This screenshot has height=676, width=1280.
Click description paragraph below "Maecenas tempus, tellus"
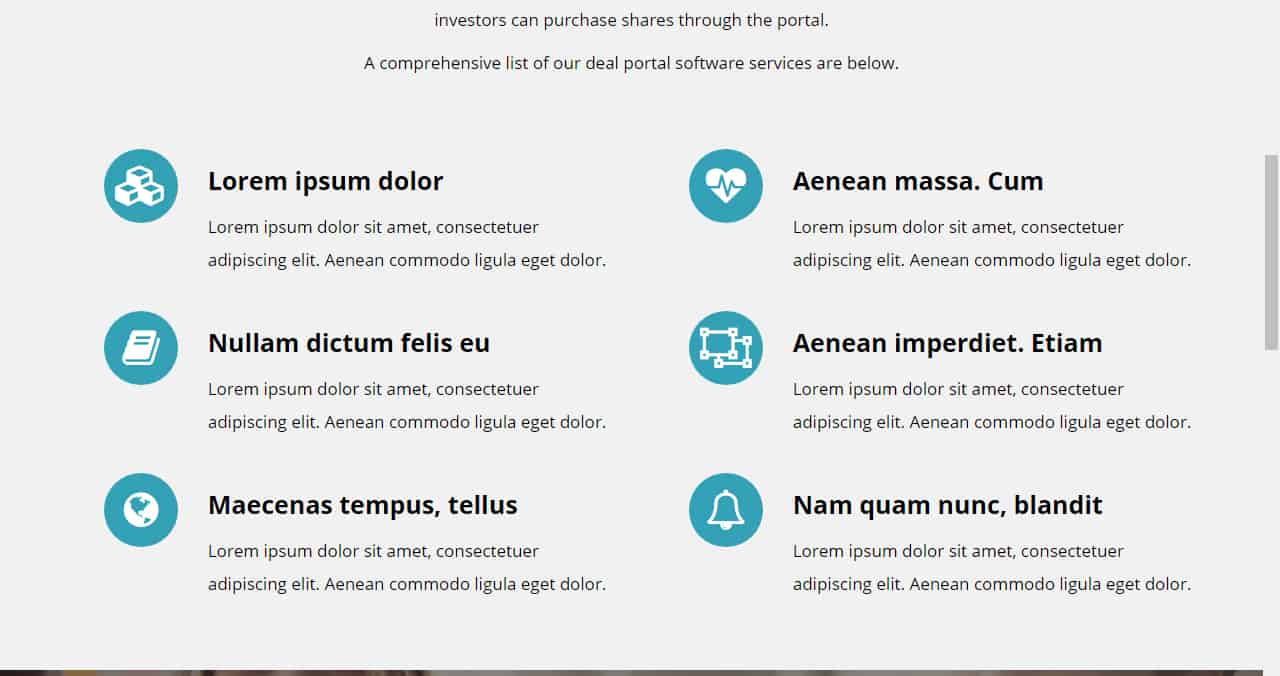406,568
